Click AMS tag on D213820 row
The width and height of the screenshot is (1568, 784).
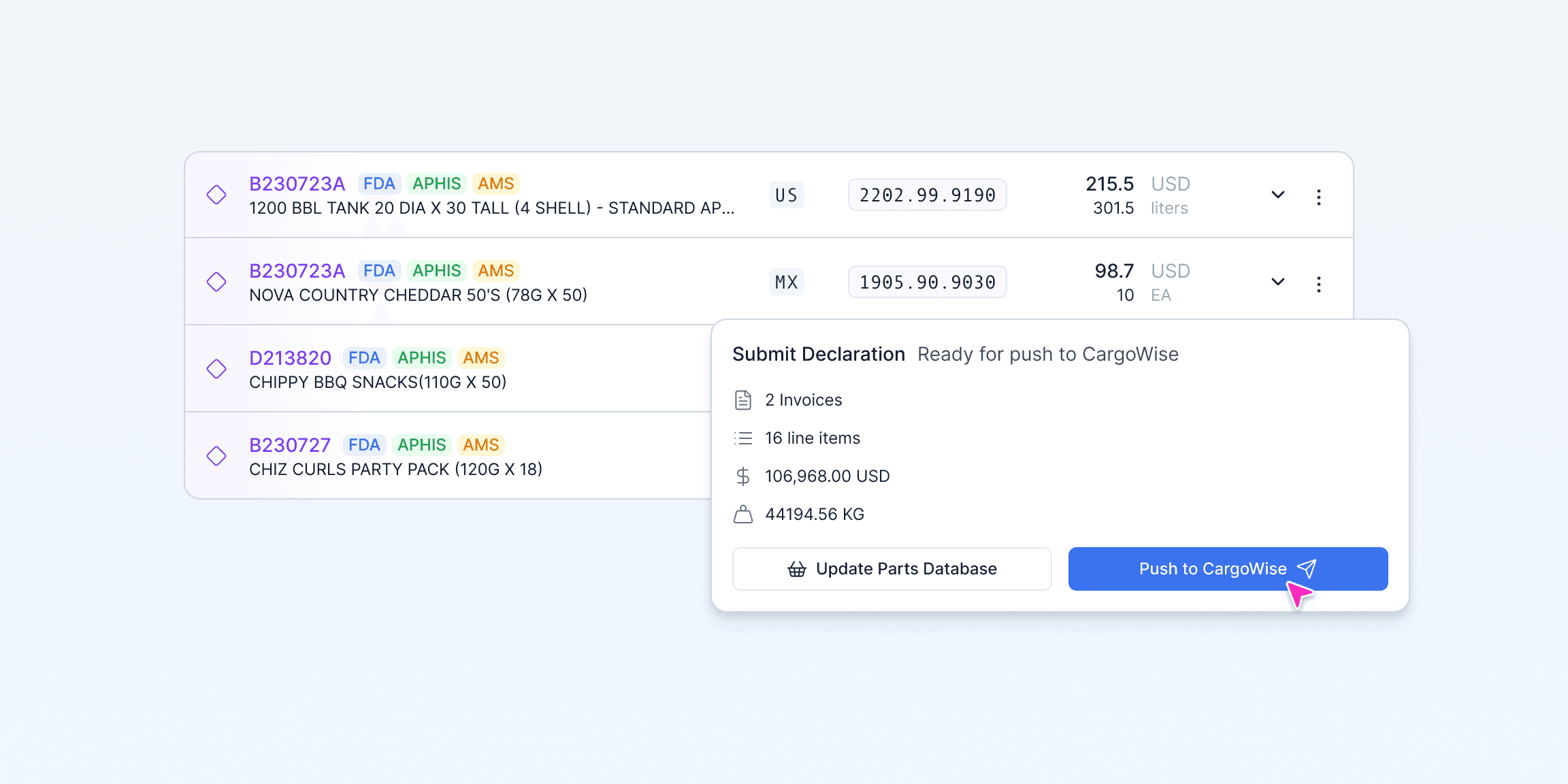point(480,358)
